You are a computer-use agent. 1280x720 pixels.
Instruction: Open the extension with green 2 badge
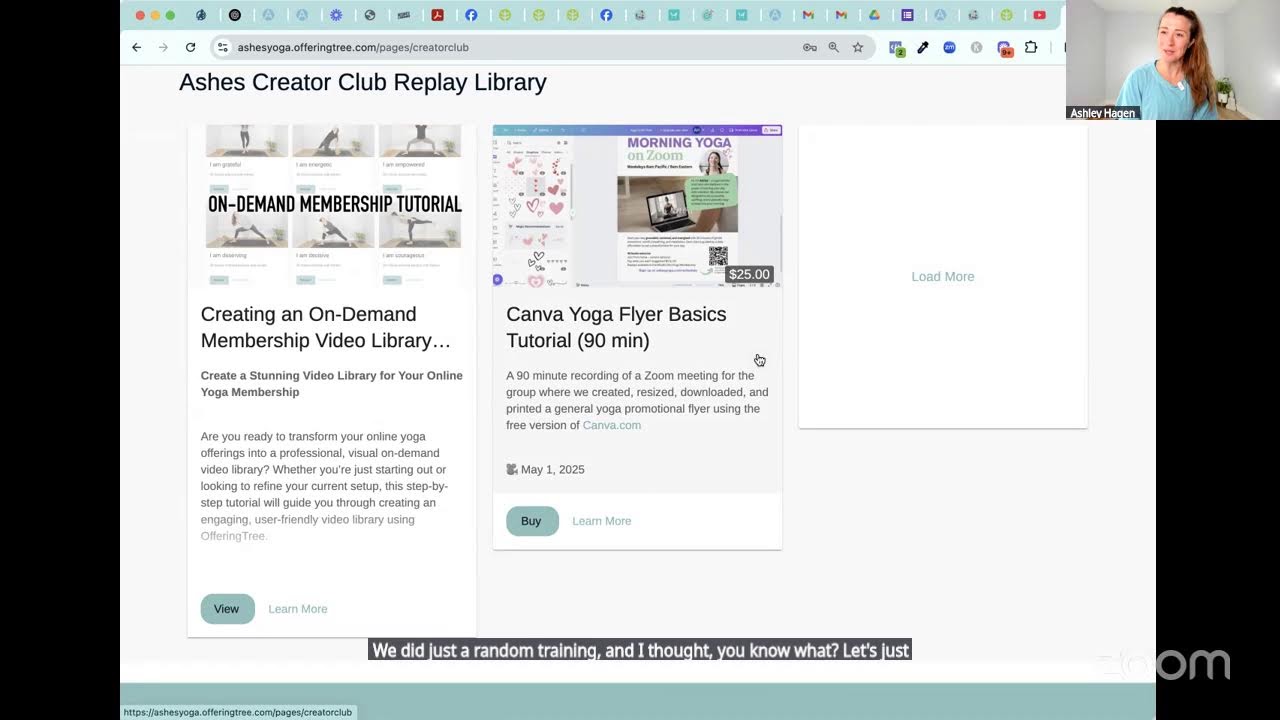coord(897,48)
